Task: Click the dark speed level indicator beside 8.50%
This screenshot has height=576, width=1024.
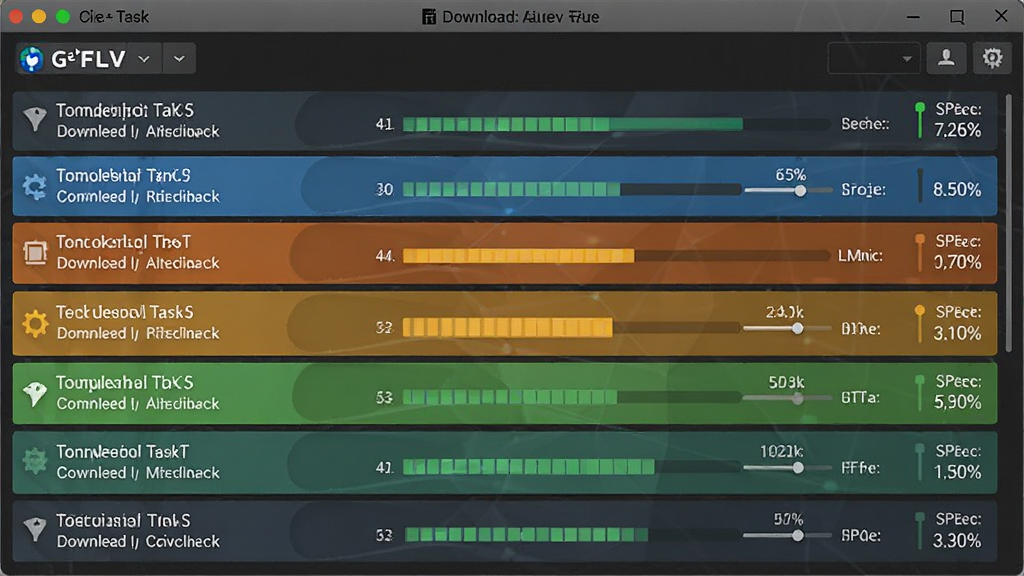Action: point(920,186)
